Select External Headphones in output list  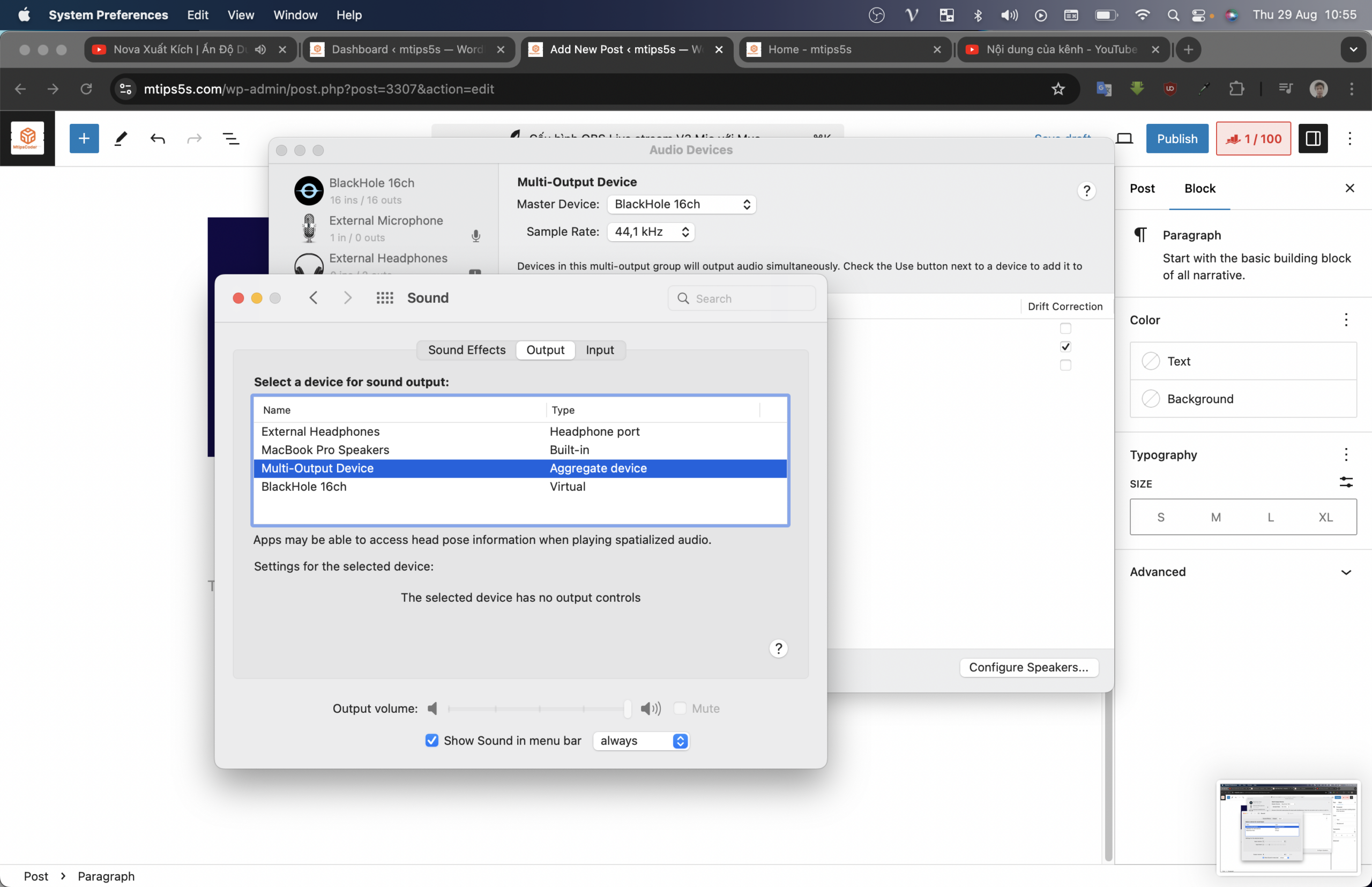coord(519,431)
